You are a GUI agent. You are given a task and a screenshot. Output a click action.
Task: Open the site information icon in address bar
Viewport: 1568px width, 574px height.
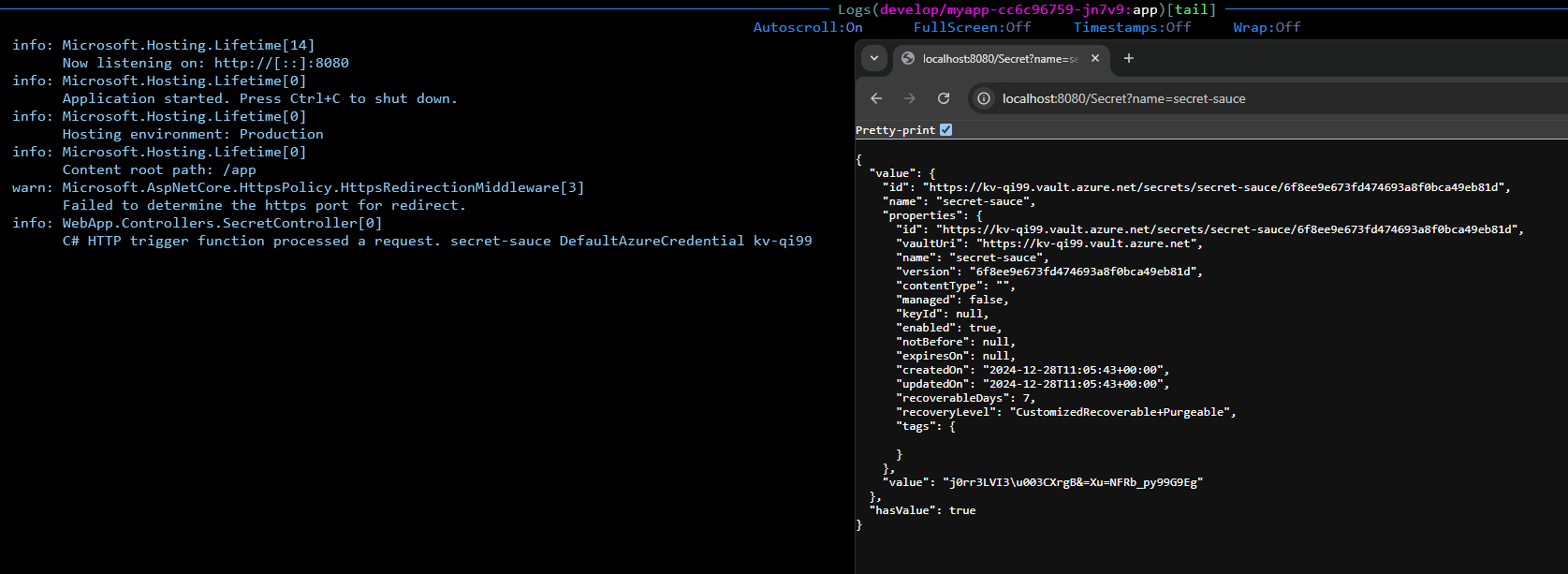coord(984,98)
